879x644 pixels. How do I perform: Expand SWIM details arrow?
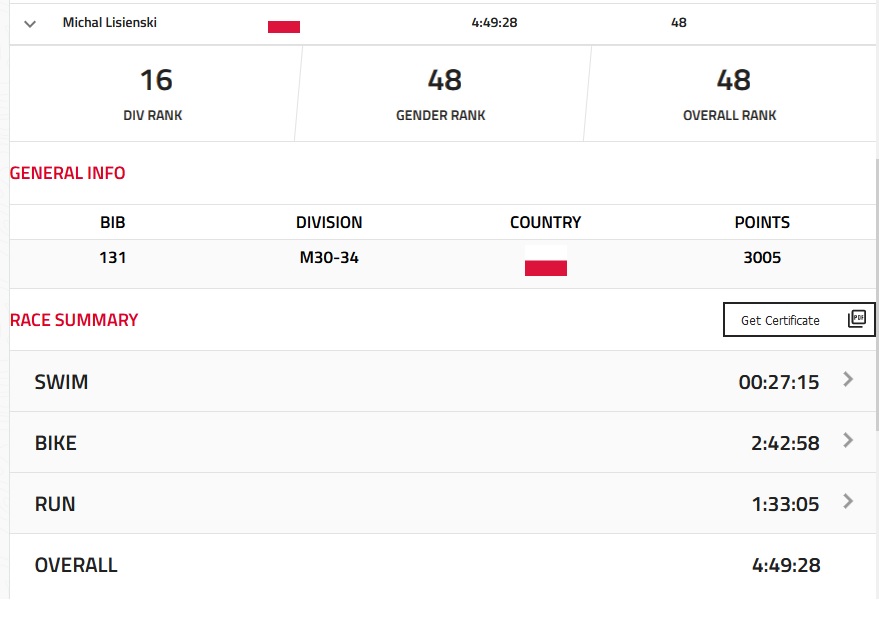(x=848, y=379)
